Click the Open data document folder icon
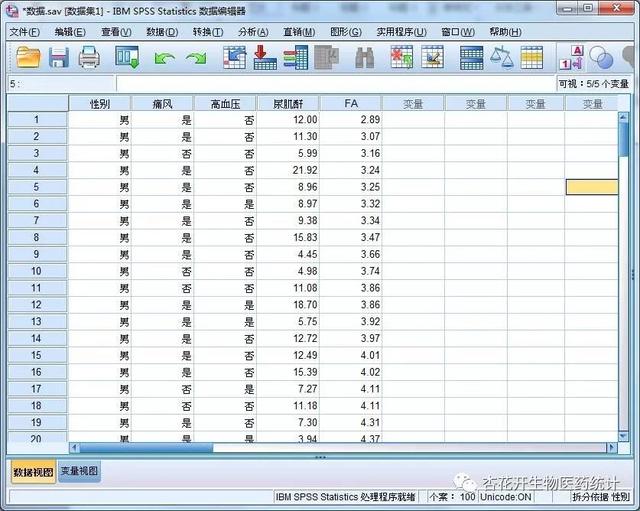The height and width of the screenshot is (511, 640). pos(28,57)
